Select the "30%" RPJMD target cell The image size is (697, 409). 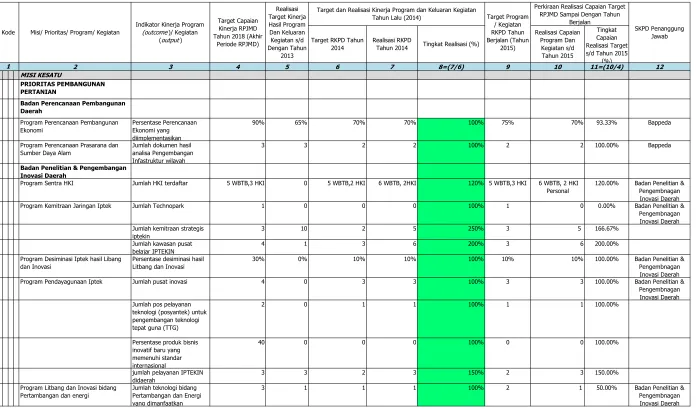pos(238,266)
